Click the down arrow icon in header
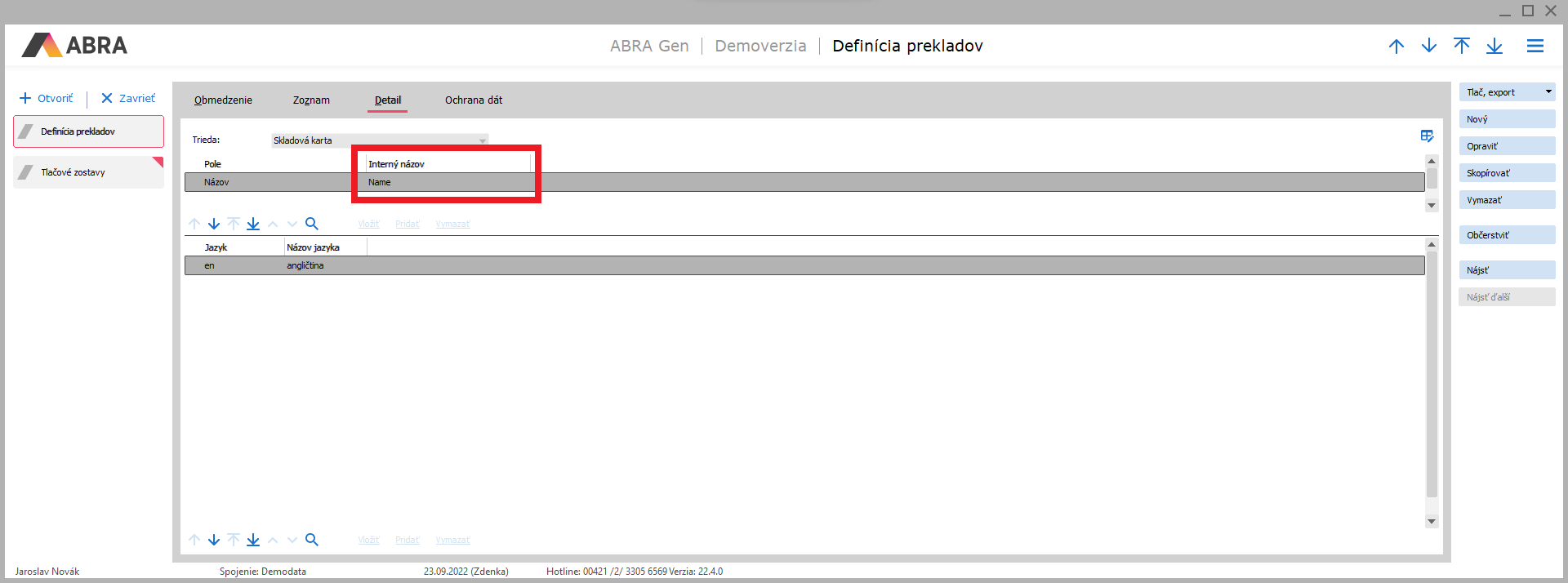This screenshot has height=583, width=1568. pos(1428,47)
